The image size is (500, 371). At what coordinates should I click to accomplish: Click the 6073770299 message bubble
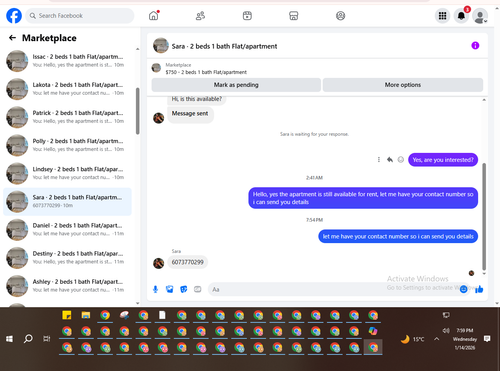pyautogui.click(x=187, y=262)
